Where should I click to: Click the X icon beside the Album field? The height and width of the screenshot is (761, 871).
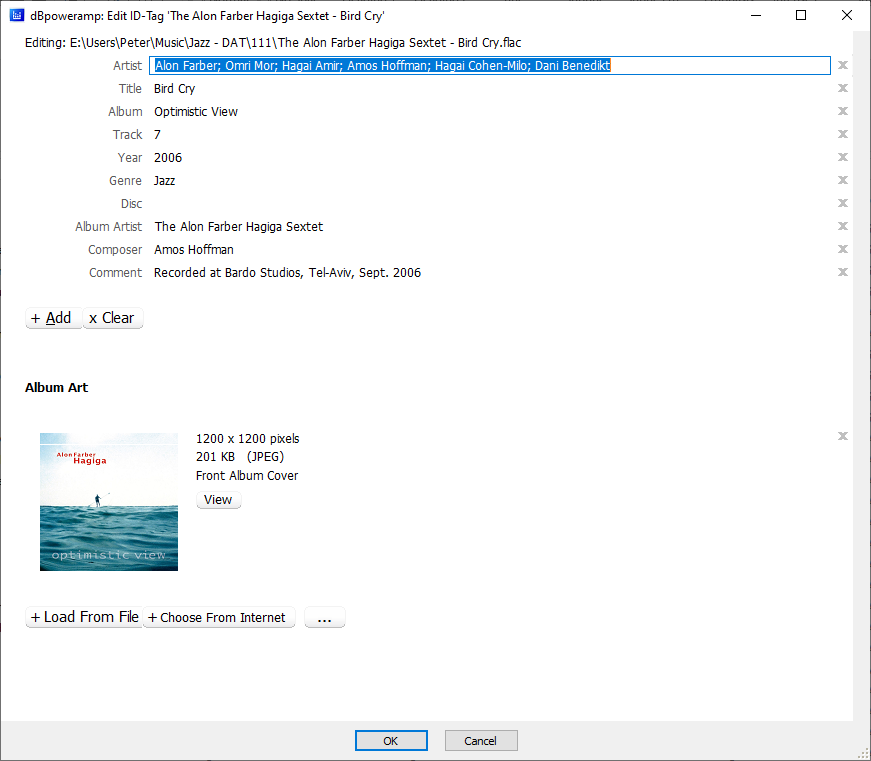pyautogui.click(x=843, y=112)
